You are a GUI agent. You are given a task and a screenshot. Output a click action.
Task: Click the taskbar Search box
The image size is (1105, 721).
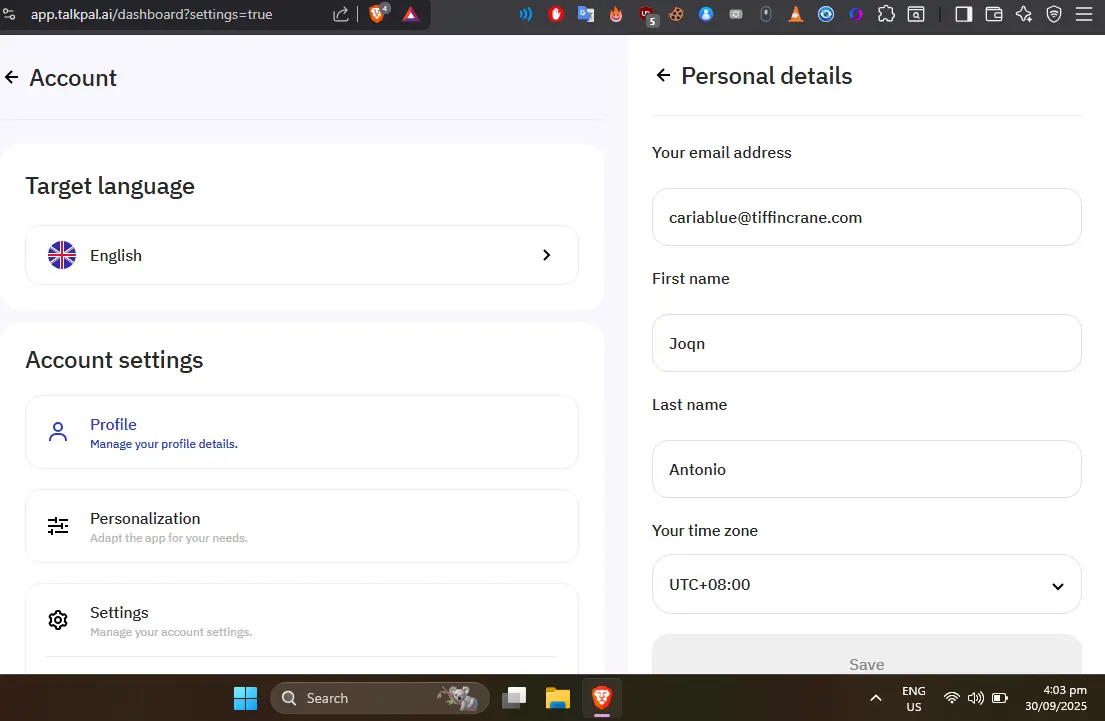pos(379,698)
